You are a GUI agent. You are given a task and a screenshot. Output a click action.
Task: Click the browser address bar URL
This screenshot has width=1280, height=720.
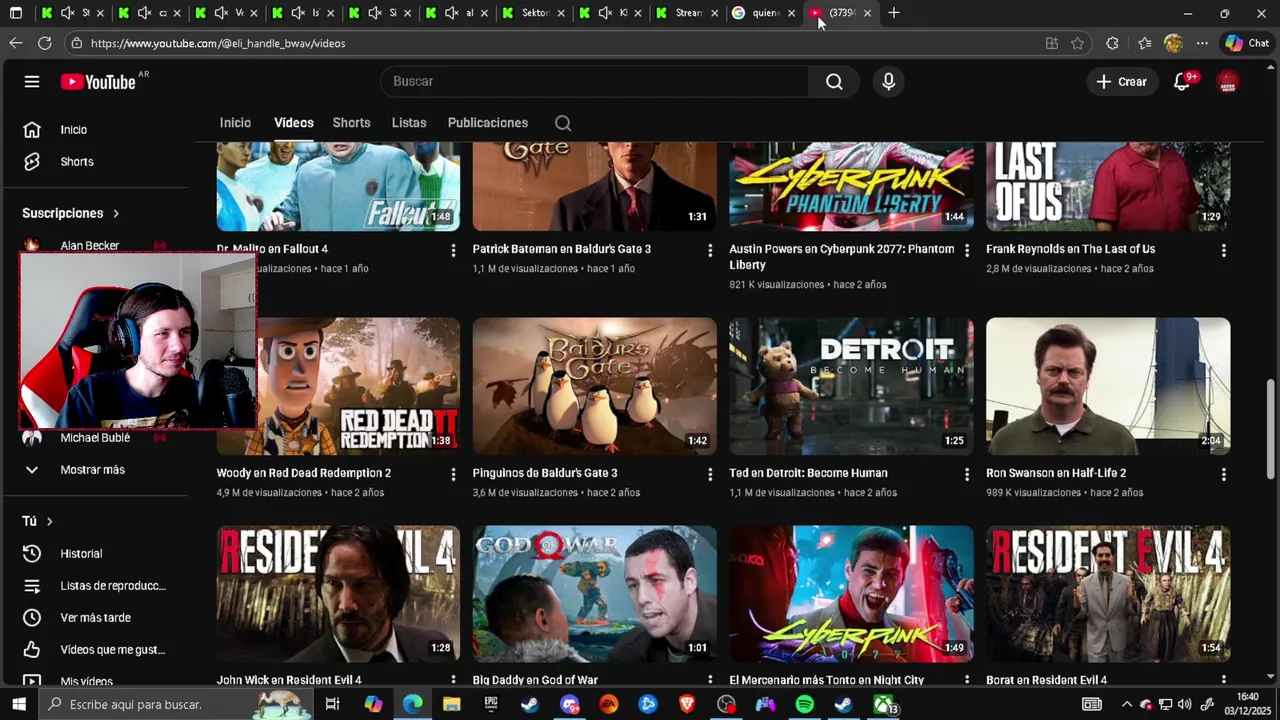click(x=218, y=43)
